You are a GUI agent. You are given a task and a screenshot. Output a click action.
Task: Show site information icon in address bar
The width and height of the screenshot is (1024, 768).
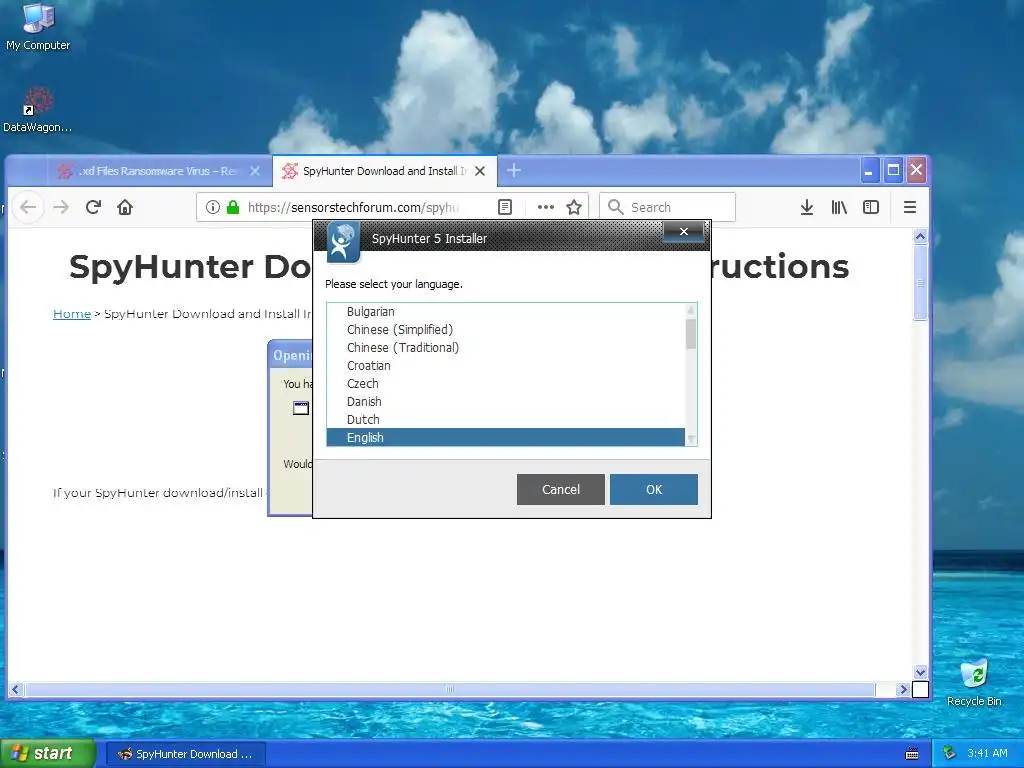click(x=212, y=207)
